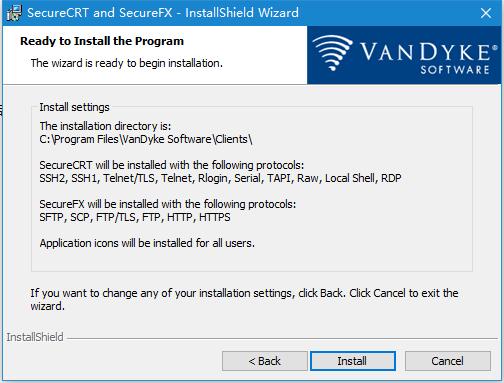The height and width of the screenshot is (383, 504).
Task: Go back with the Back button
Action: pos(265,361)
